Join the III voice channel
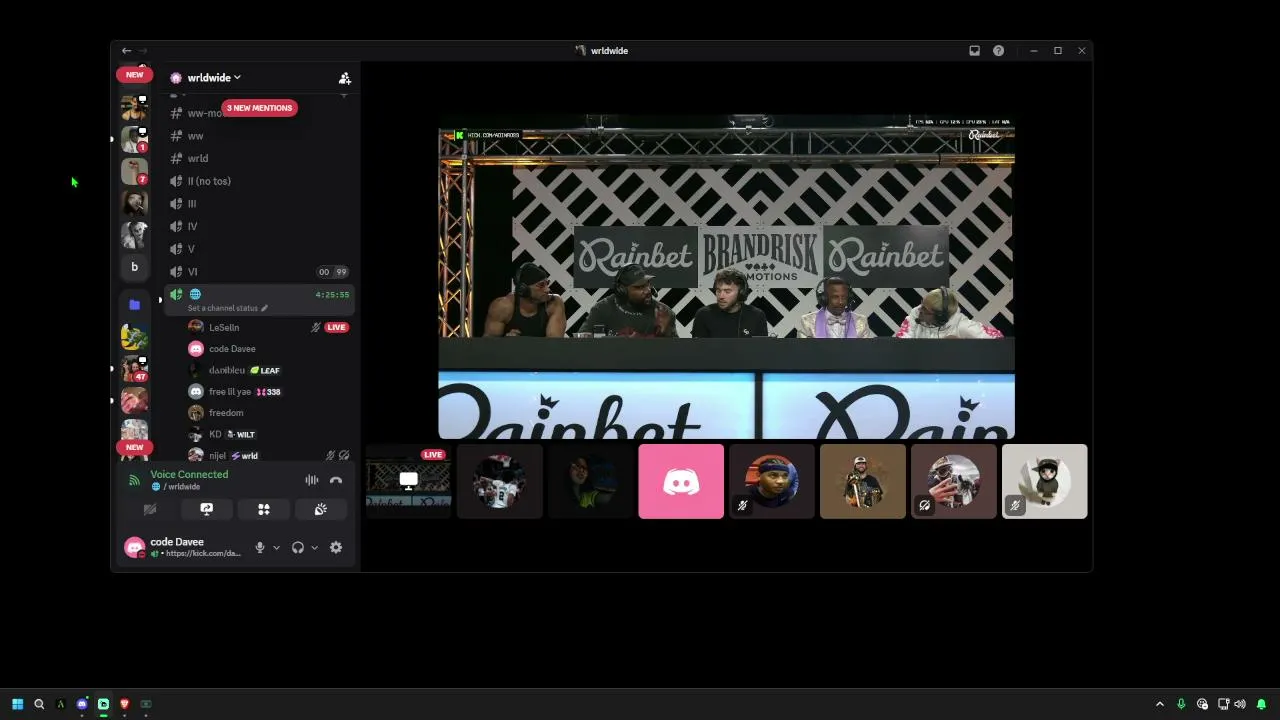Image resolution: width=1280 pixels, height=720 pixels. click(x=258, y=204)
